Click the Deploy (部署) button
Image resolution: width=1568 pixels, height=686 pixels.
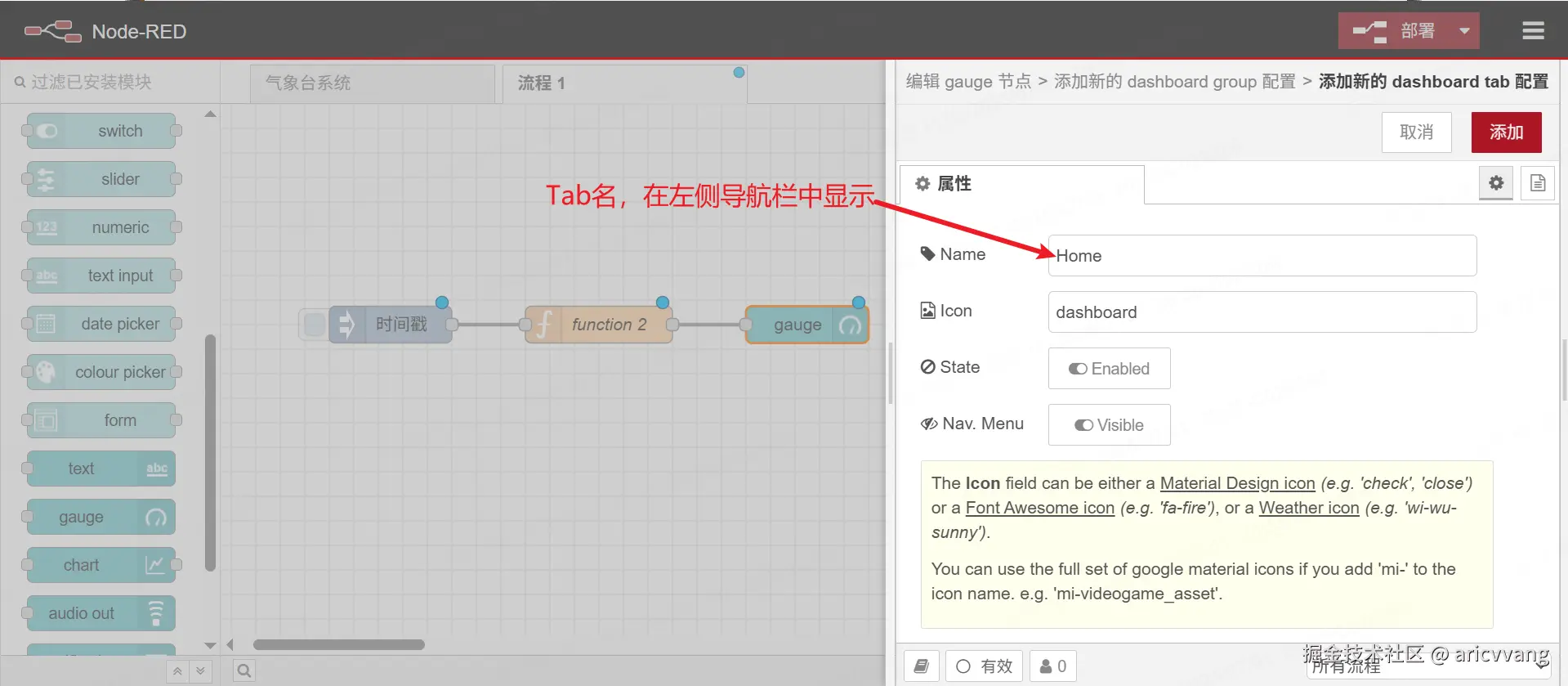tap(1394, 31)
